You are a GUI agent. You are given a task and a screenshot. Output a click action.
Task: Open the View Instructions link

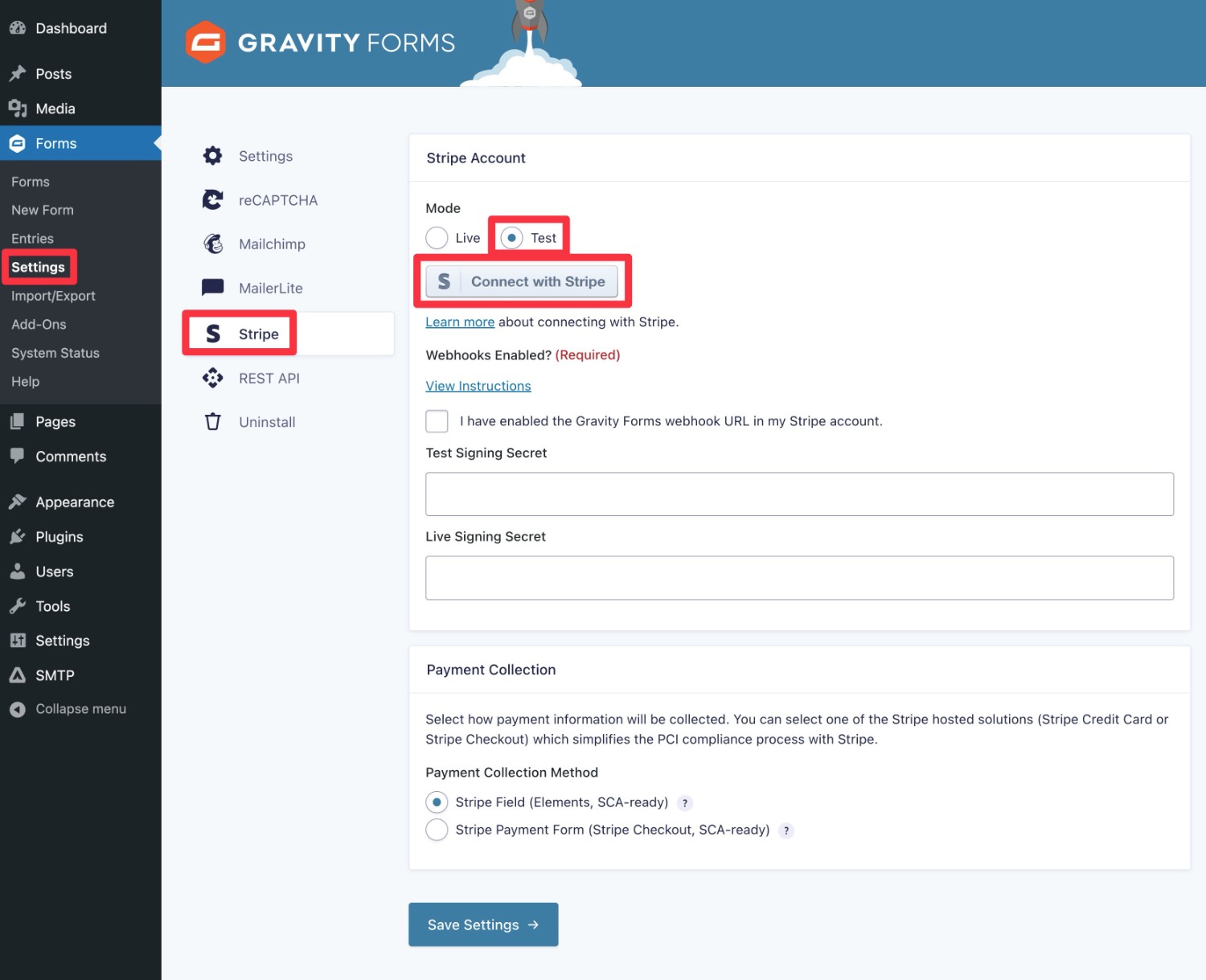[478, 386]
